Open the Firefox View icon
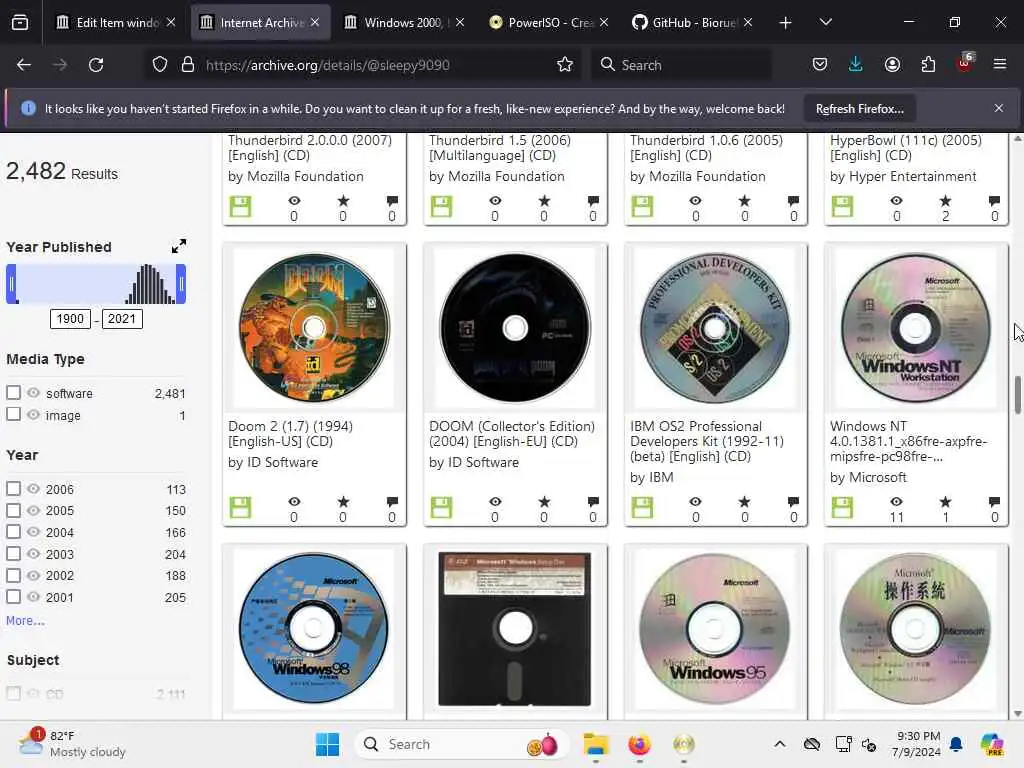Image resolution: width=1024 pixels, height=768 pixels. [x=20, y=23]
